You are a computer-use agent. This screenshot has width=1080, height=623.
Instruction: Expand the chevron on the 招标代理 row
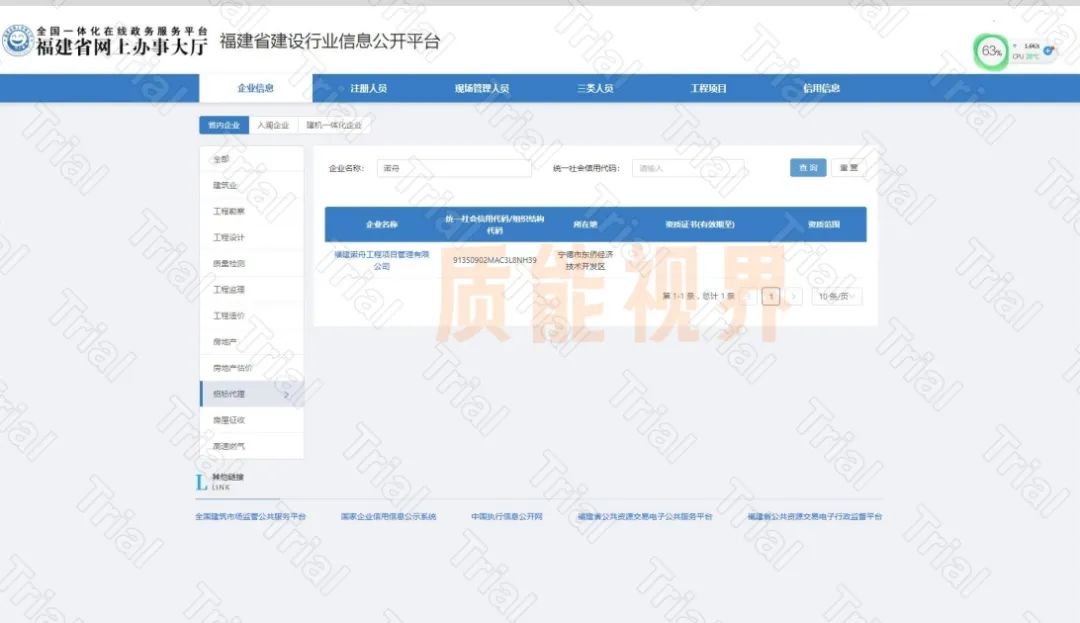pyautogui.click(x=287, y=394)
